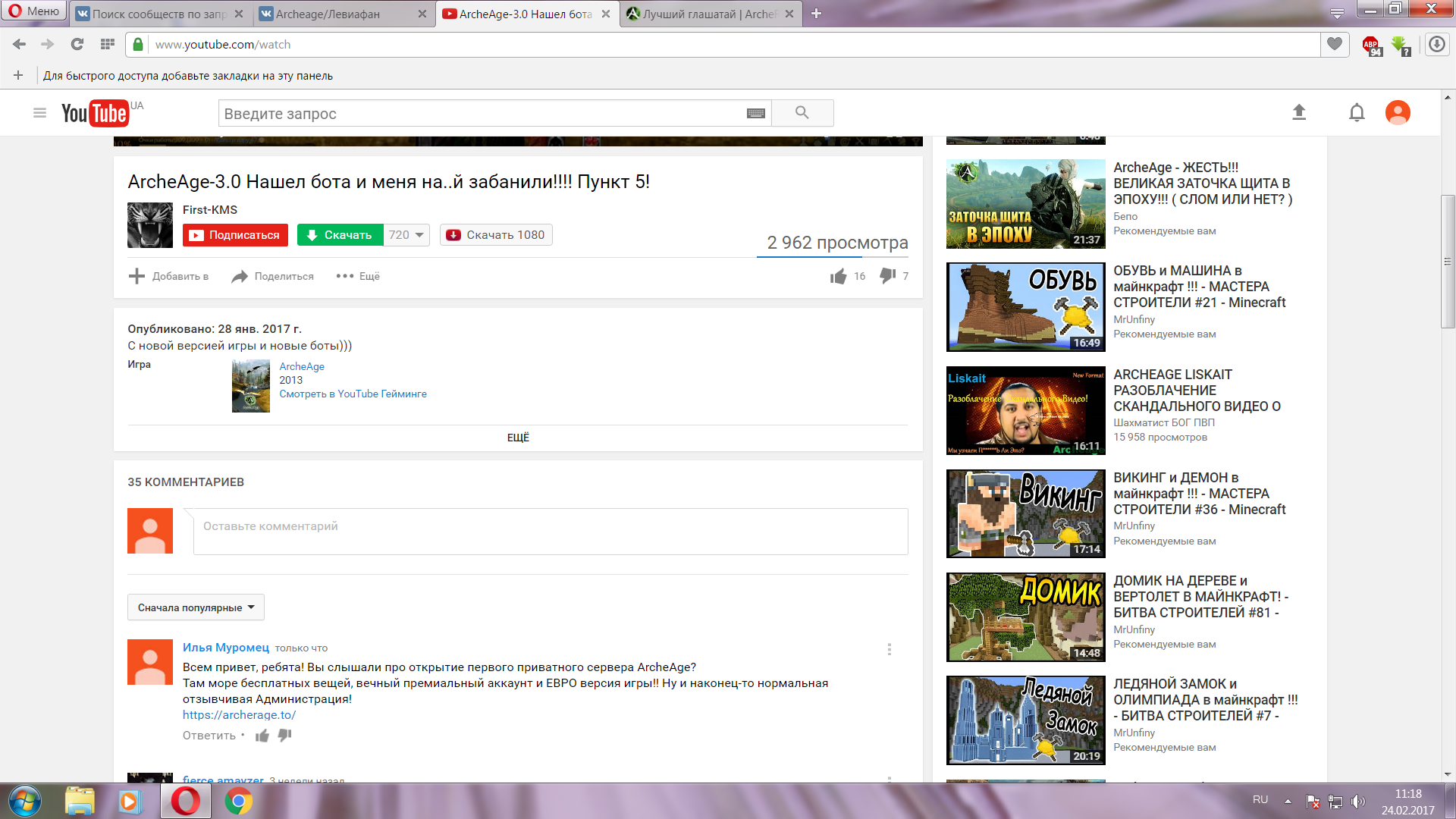Subscribe with the Подписаться button

click(x=235, y=235)
